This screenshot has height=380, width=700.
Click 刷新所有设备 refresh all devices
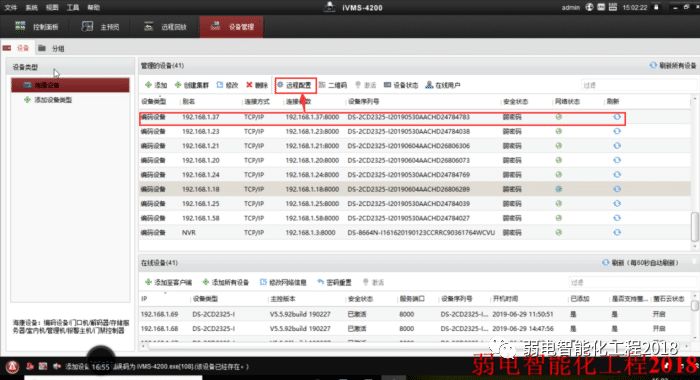[x=673, y=66]
